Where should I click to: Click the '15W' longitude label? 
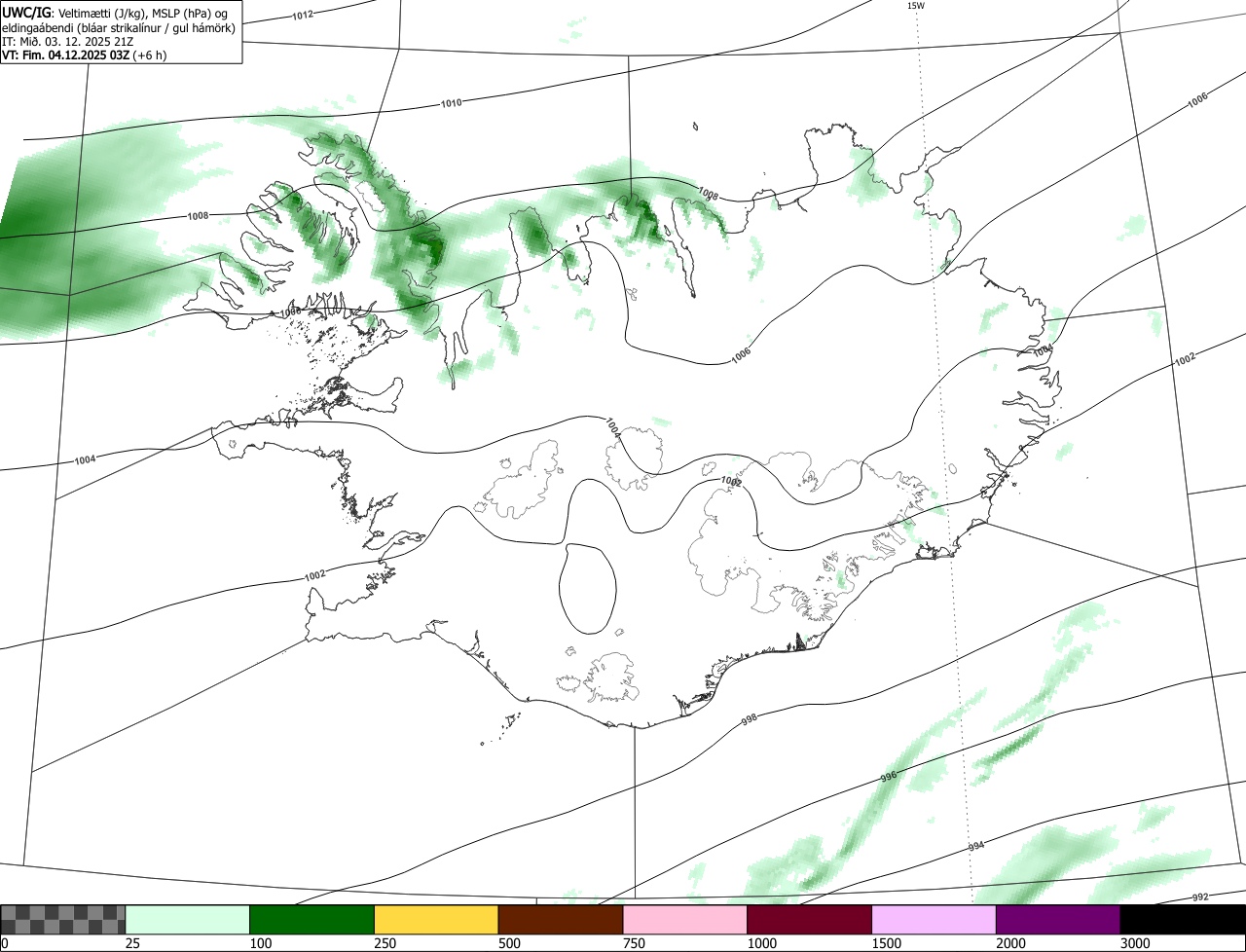point(915,6)
